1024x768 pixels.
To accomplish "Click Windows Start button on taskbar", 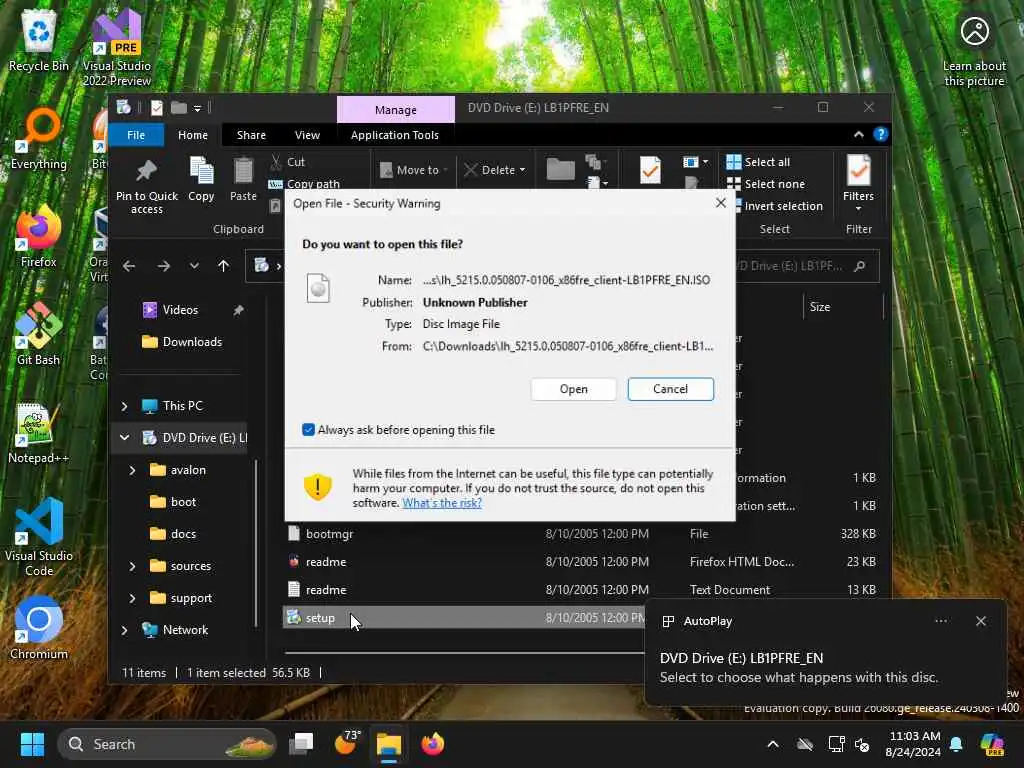I will click(32, 744).
